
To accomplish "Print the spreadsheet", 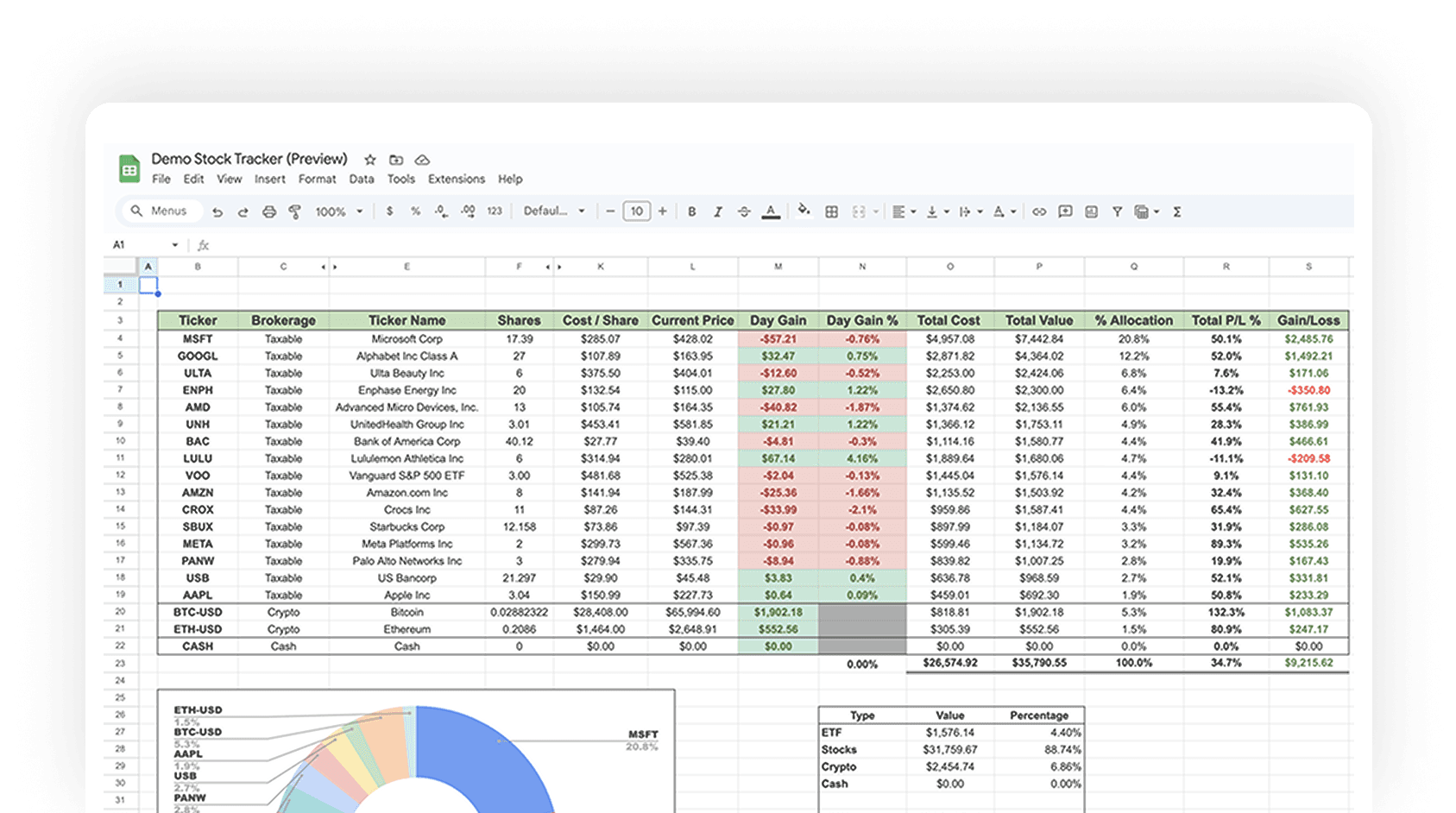I will point(269,211).
